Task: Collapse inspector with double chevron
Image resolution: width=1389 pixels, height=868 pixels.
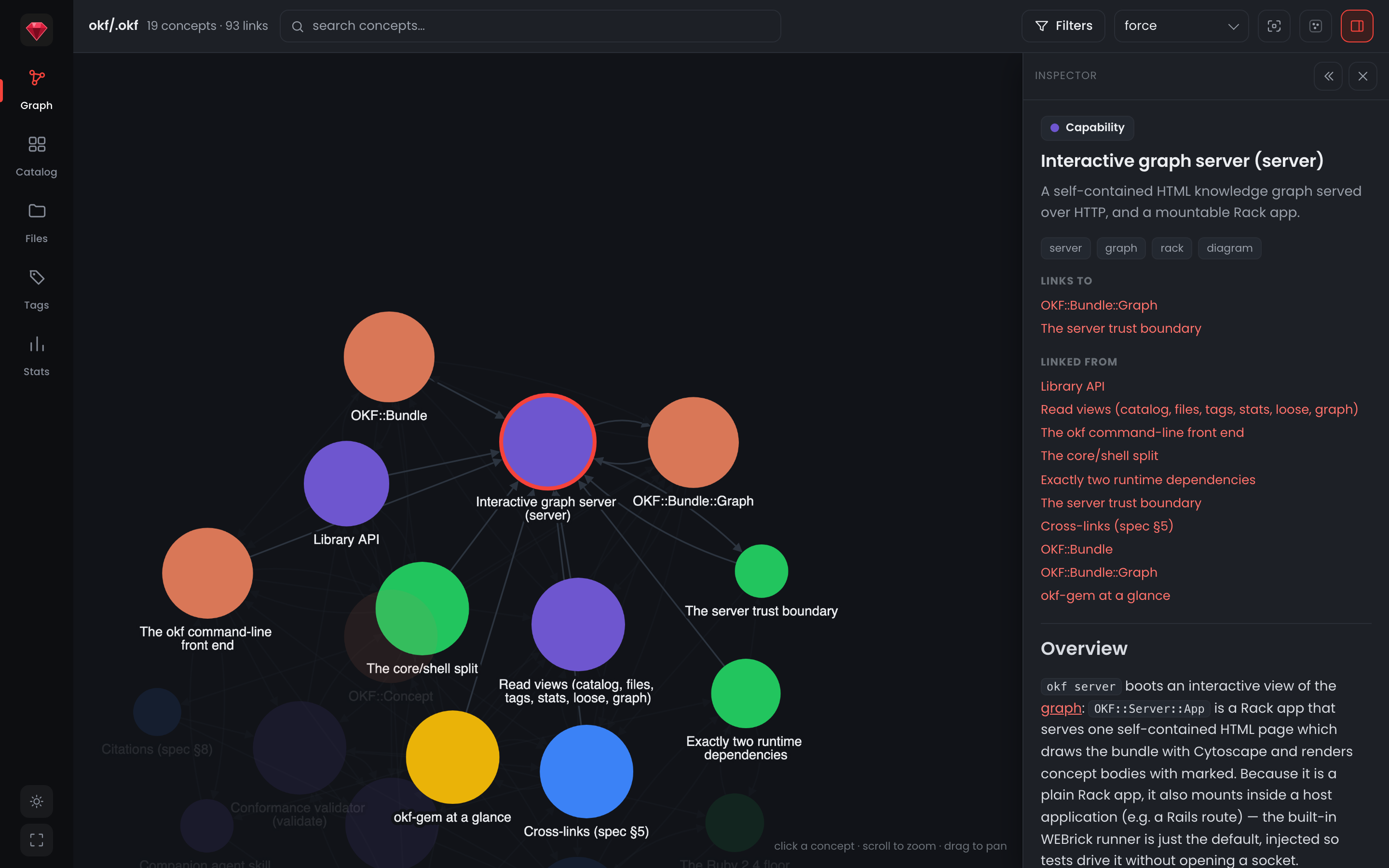Action: (x=1328, y=76)
